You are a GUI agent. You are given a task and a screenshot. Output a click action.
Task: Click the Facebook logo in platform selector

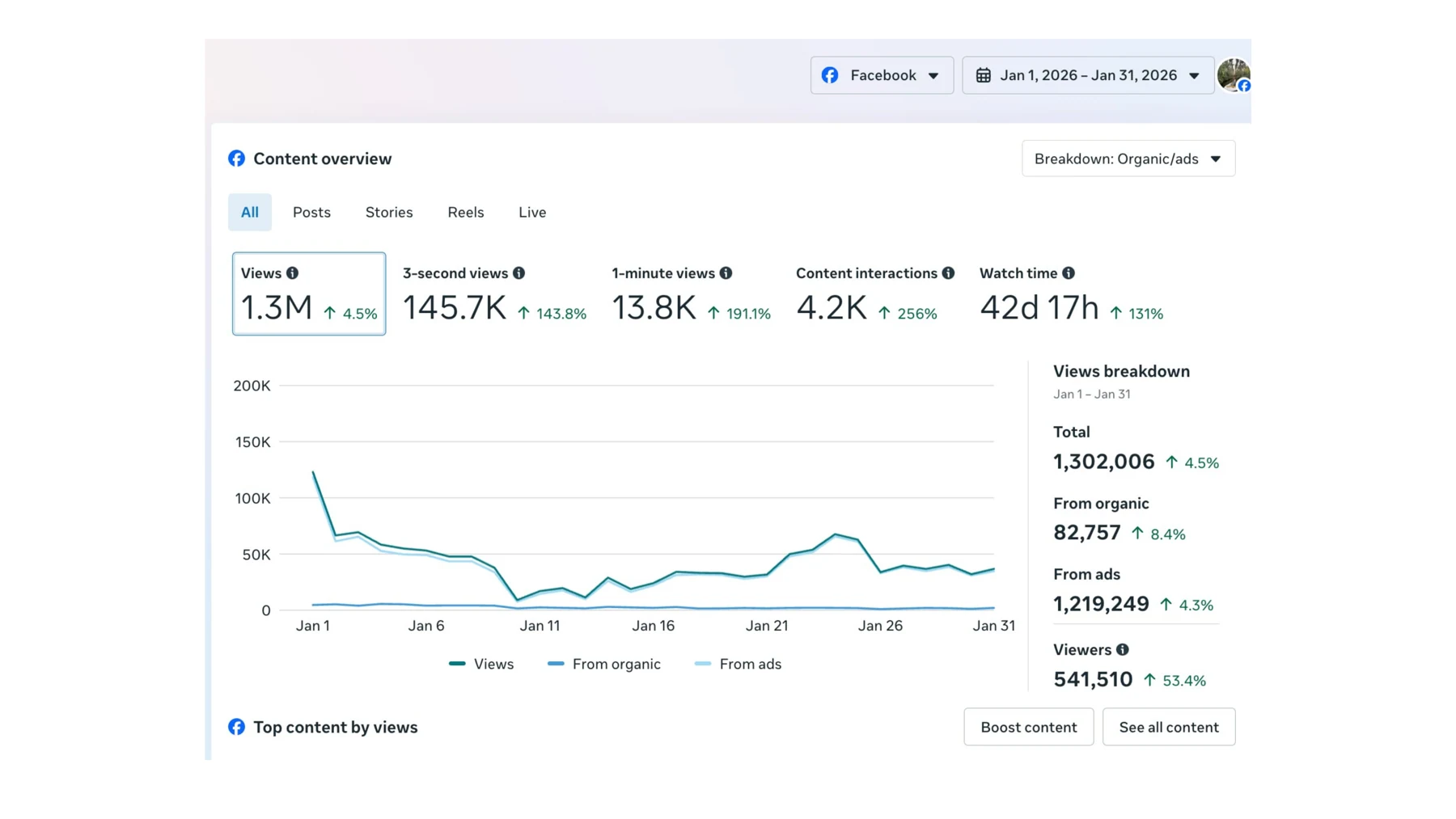tap(830, 75)
